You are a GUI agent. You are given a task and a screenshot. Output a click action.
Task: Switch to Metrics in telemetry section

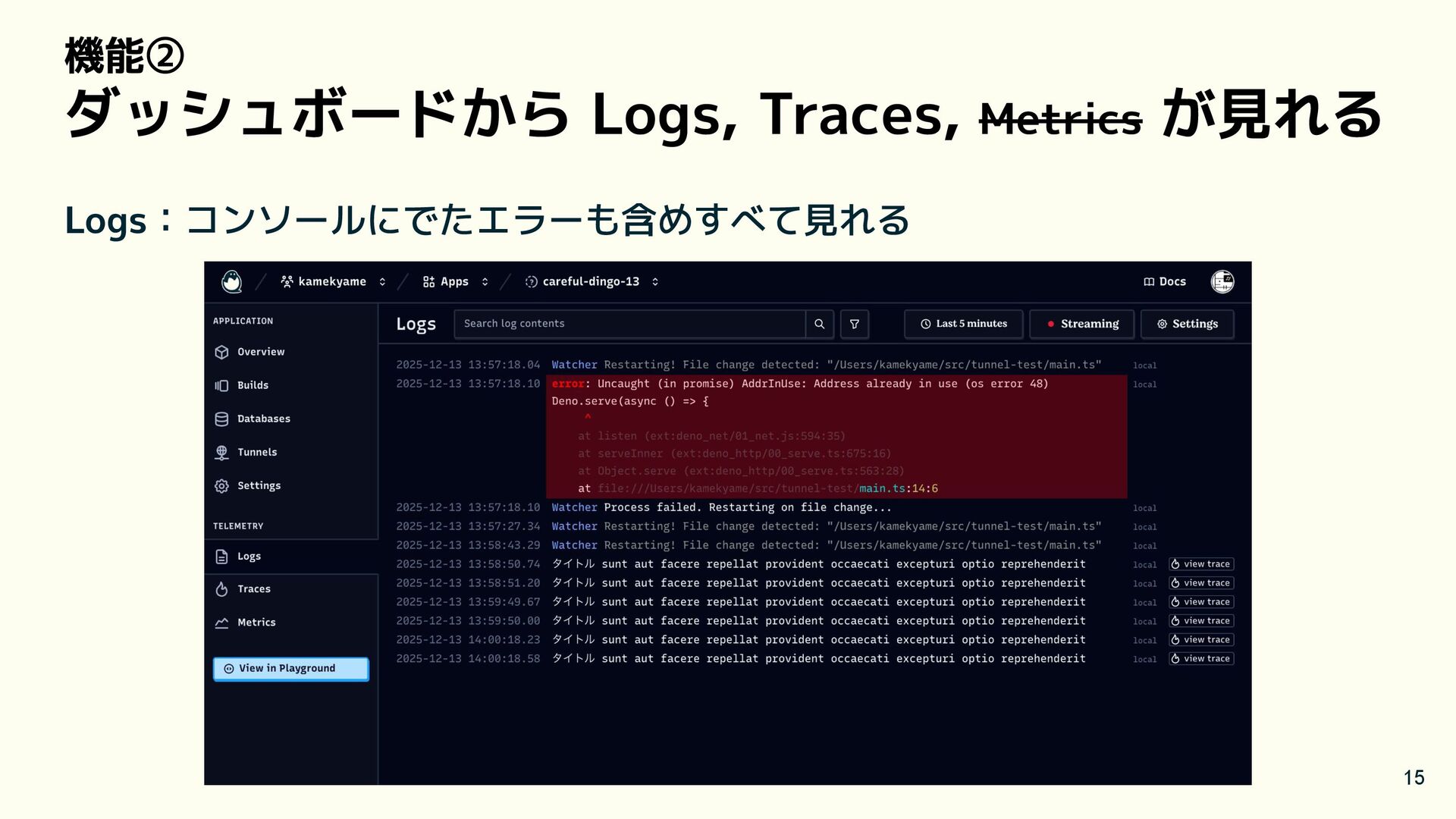[256, 623]
